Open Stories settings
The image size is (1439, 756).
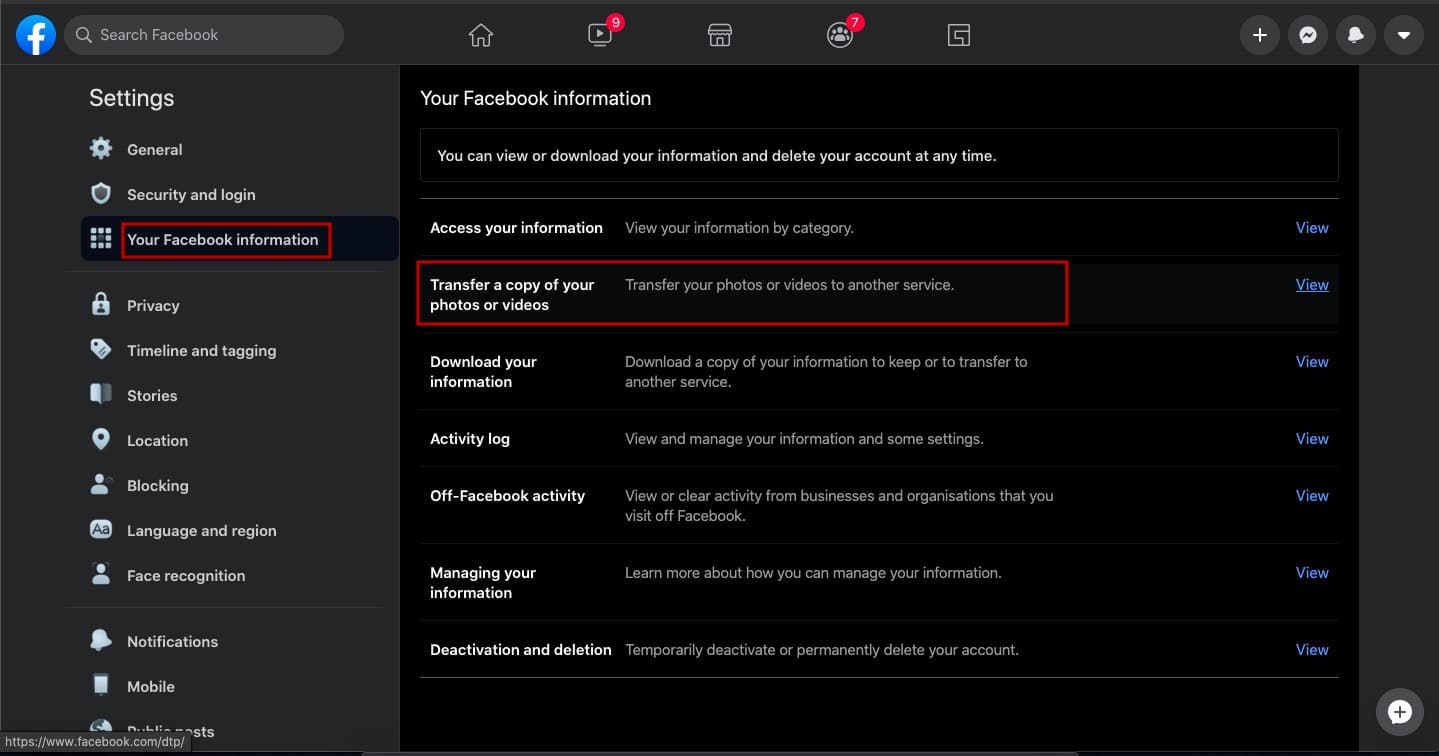[x=152, y=396]
